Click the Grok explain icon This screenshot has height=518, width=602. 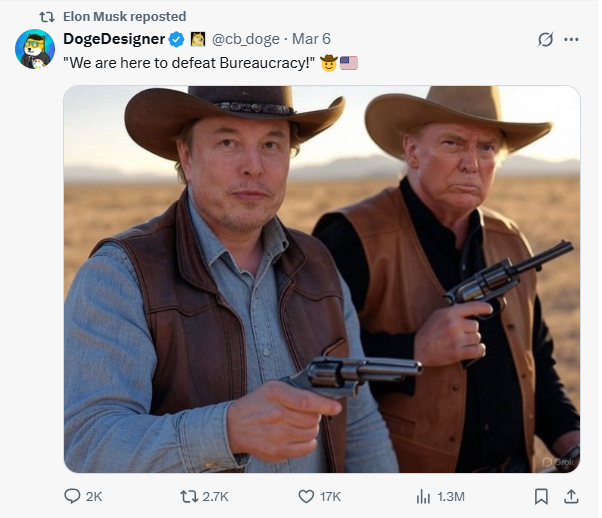click(x=546, y=39)
